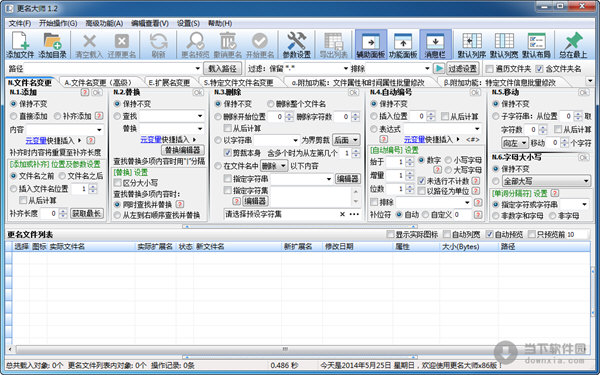Toggle the 剪裁本身 checkbox
This screenshot has height=375, width=600.
point(228,153)
